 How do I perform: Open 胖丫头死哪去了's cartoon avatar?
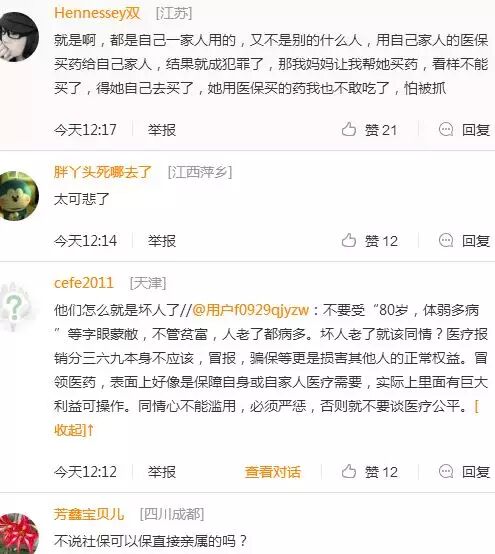tap(18, 196)
